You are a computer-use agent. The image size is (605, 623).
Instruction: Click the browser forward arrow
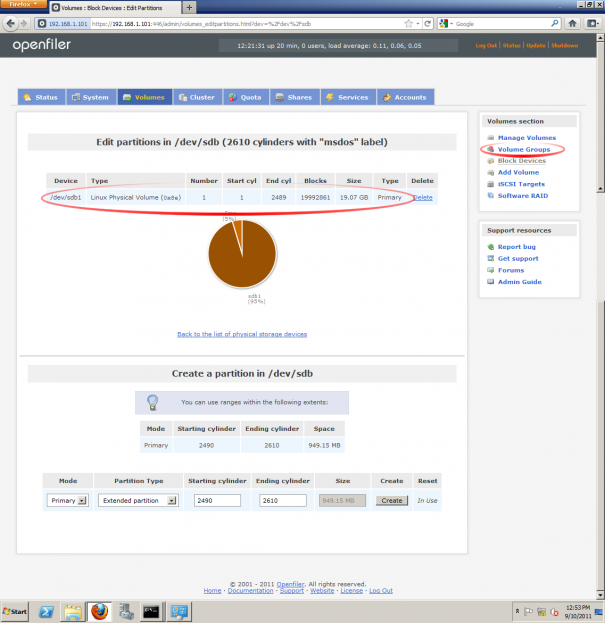pos(24,23)
